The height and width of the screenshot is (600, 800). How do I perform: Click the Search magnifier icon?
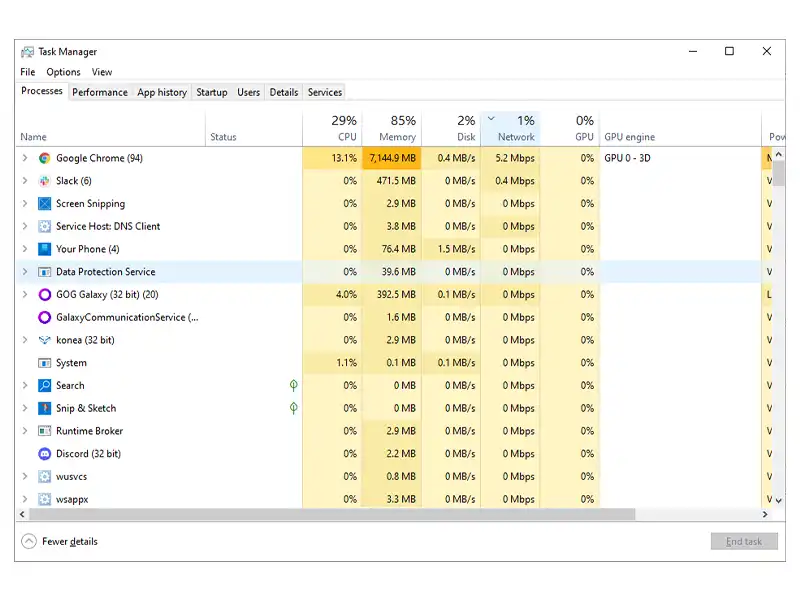tap(44, 385)
